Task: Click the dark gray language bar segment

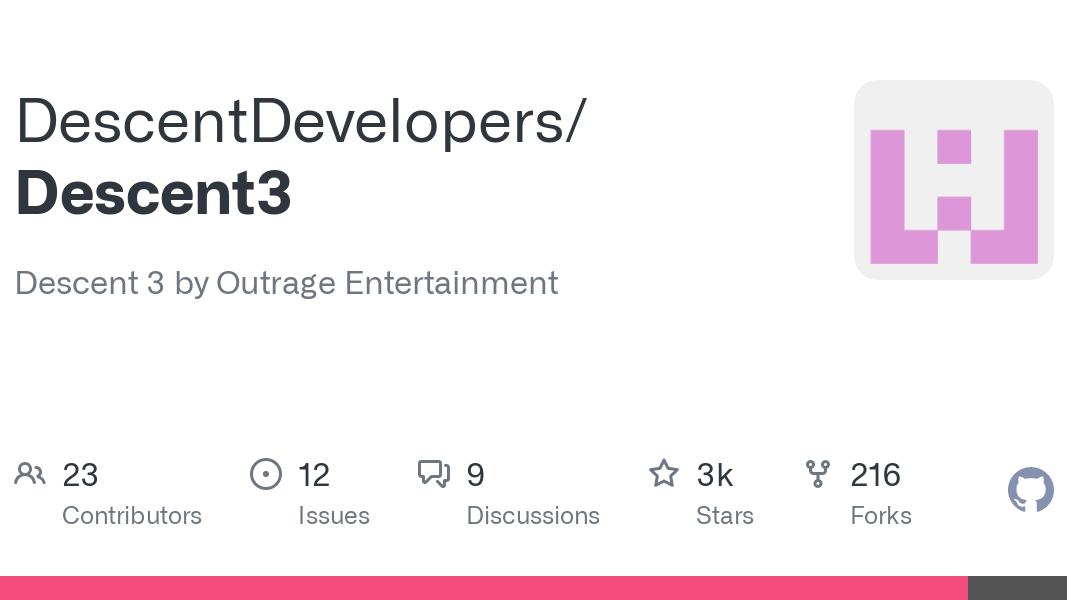Action: 1017,588
